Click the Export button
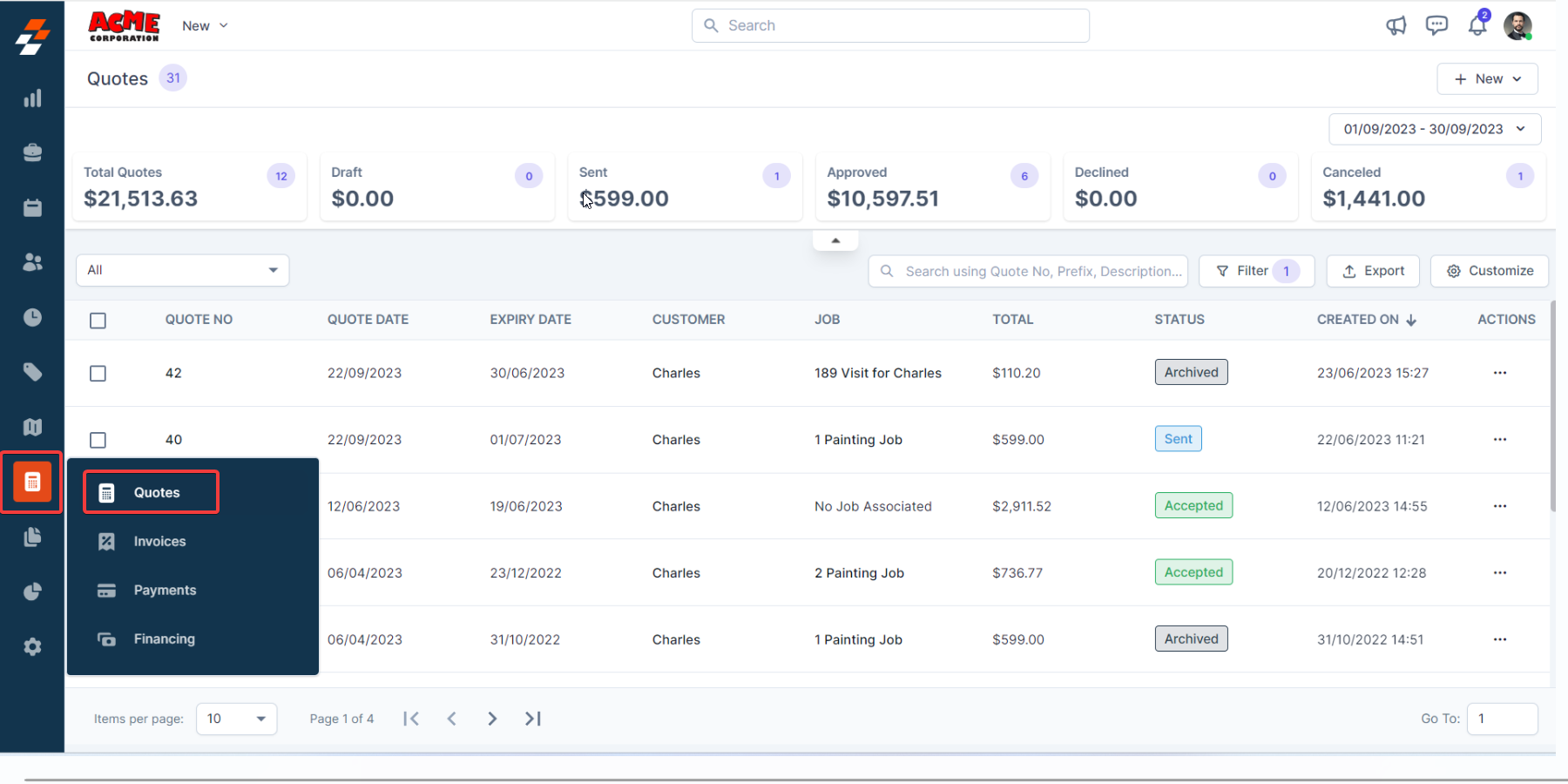The height and width of the screenshot is (784, 1568). pyautogui.click(x=1373, y=271)
